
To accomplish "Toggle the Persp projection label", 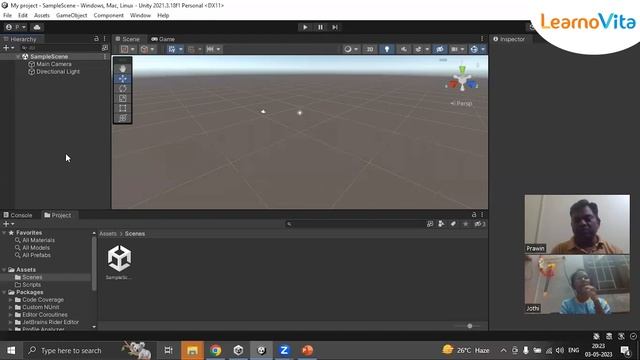I will [x=461, y=104].
